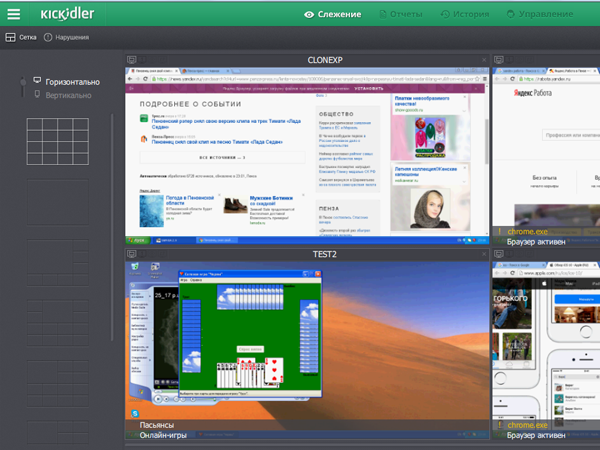Click the portrait monitor icon beside Вертикально
The image size is (600, 450).
click(x=37, y=94)
